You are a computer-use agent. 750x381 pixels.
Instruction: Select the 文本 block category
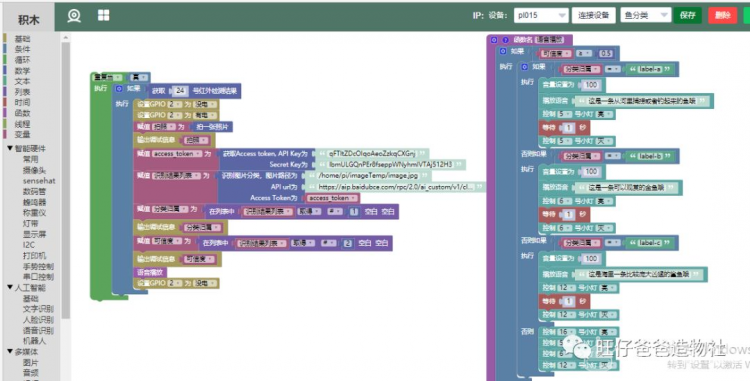pyautogui.click(x=22, y=81)
